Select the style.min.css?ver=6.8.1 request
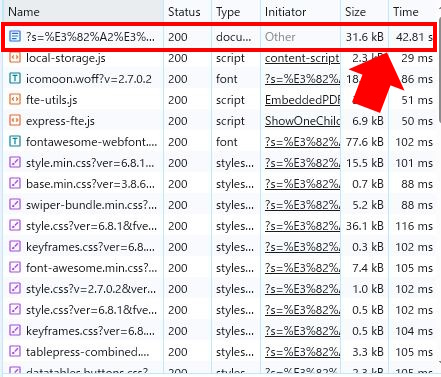The height and width of the screenshot is (377, 441). tap(90, 163)
